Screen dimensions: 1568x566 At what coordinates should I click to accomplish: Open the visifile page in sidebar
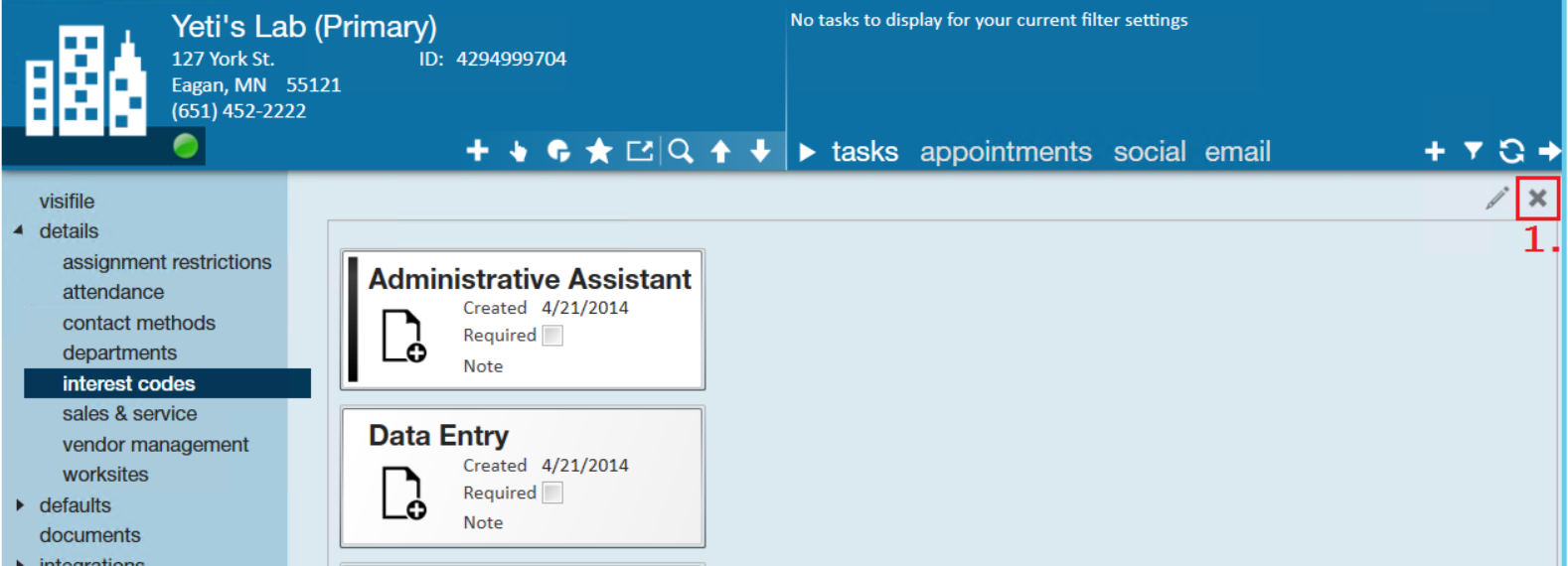point(67,202)
